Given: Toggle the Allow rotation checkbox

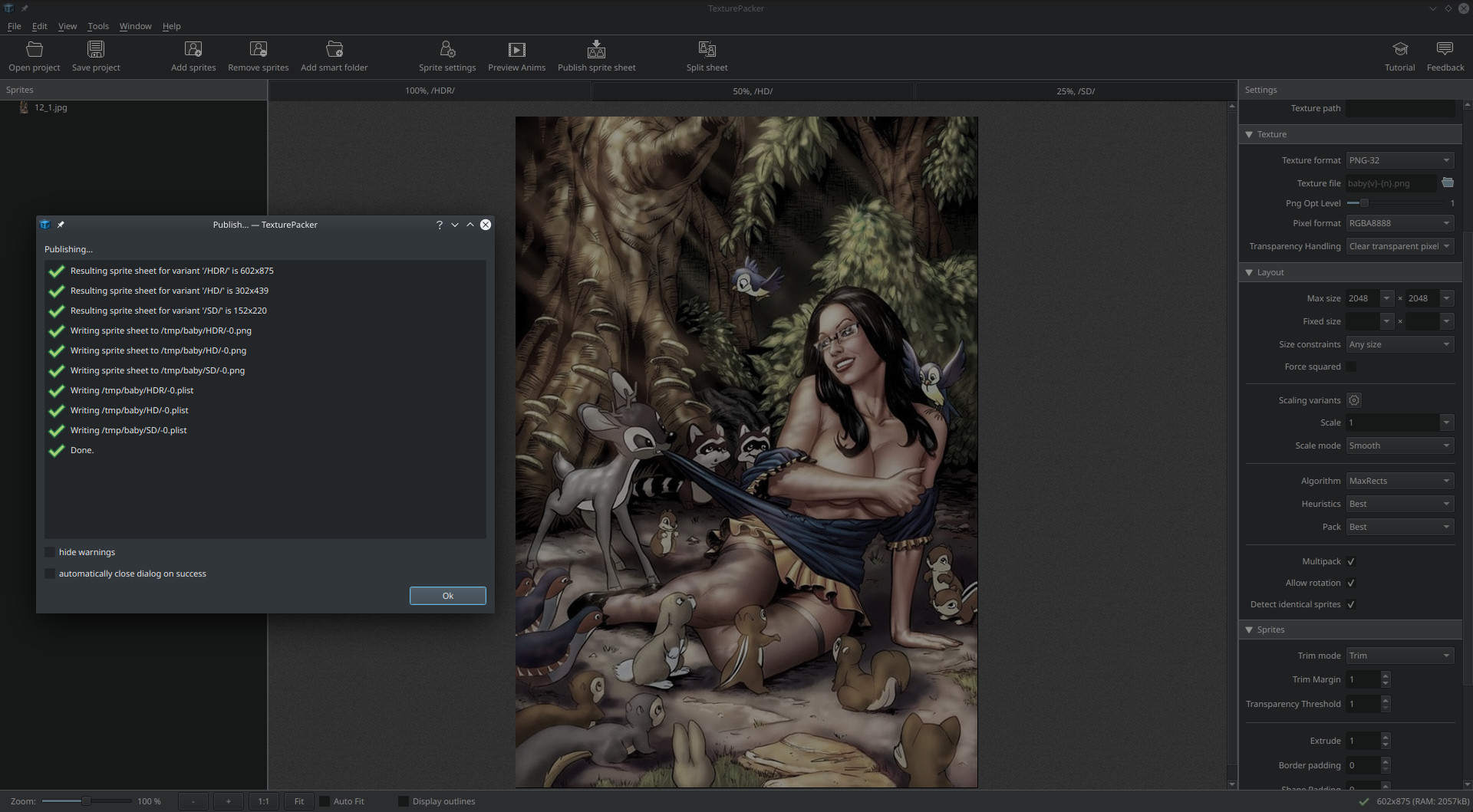Looking at the screenshot, I should pyautogui.click(x=1351, y=583).
